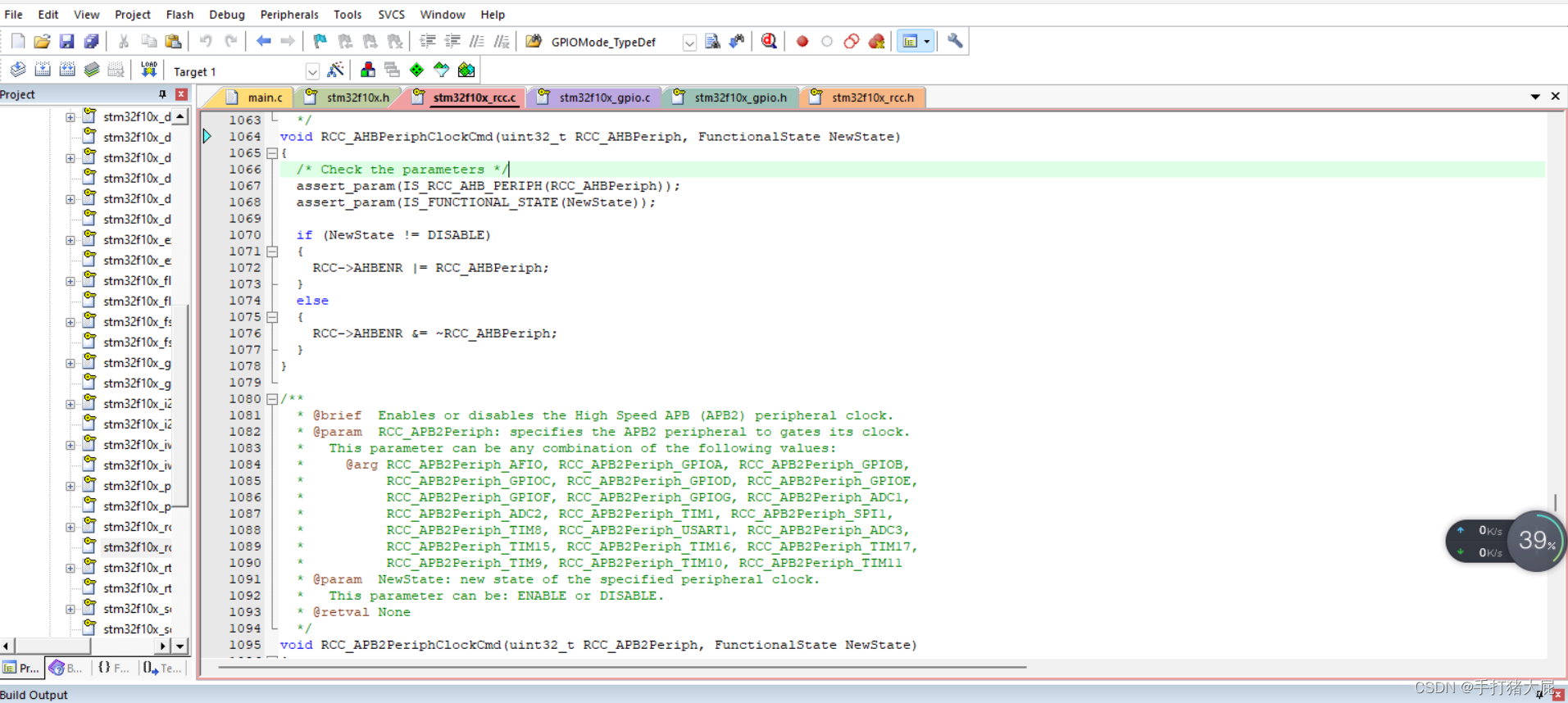The height and width of the screenshot is (703, 1568).
Task: Start incremental find icon
Action: (x=737, y=41)
